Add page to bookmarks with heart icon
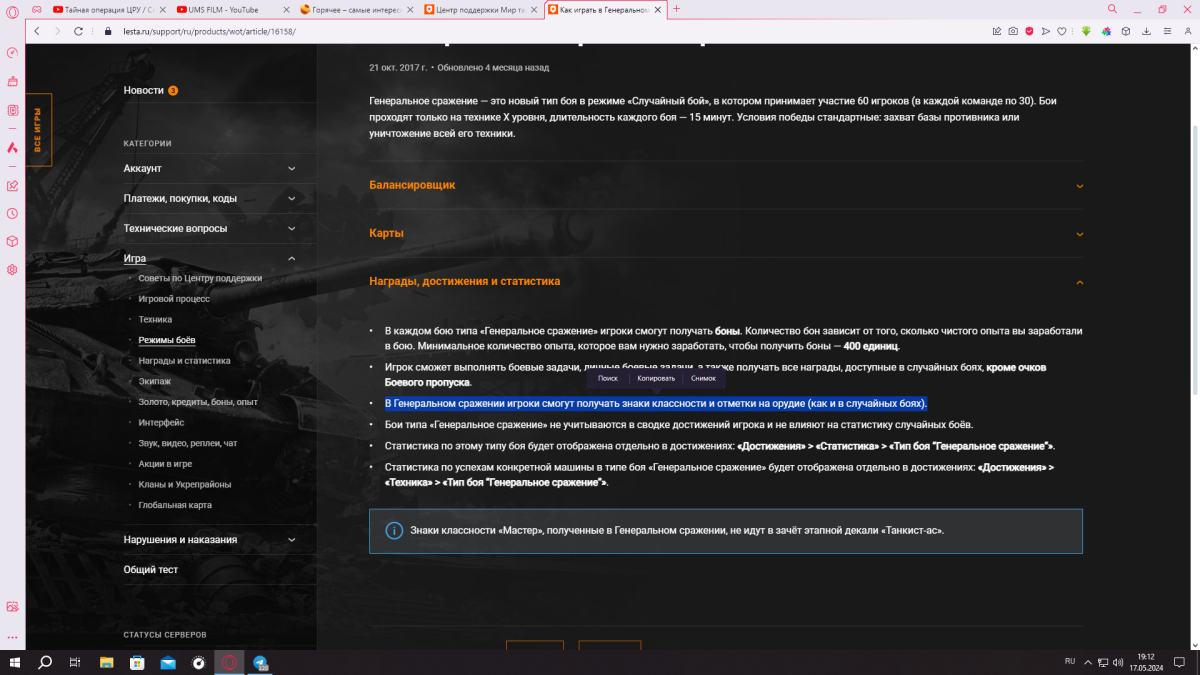This screenshot has height=675, width=1200. (1062, 31)
